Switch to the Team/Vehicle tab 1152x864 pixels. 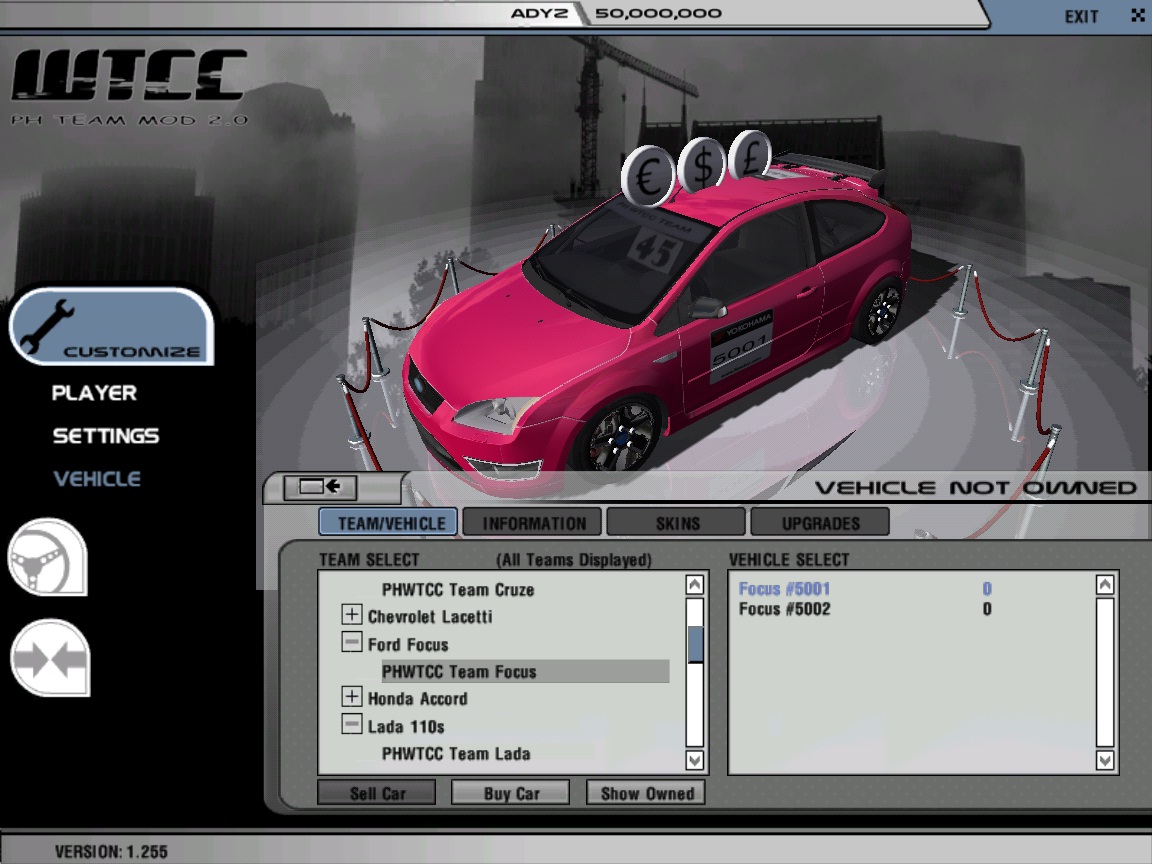(388, 522)
